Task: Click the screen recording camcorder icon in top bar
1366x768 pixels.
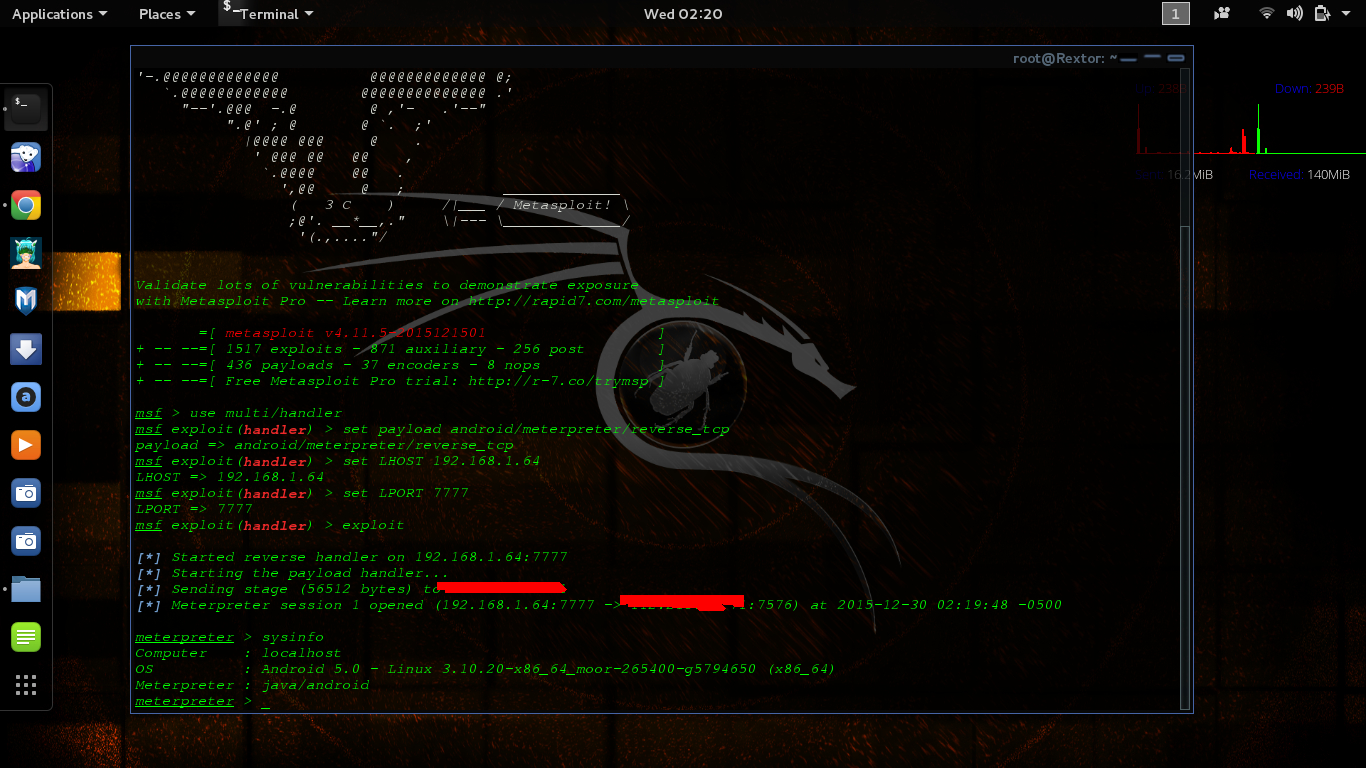Action: coord(1222,13)
